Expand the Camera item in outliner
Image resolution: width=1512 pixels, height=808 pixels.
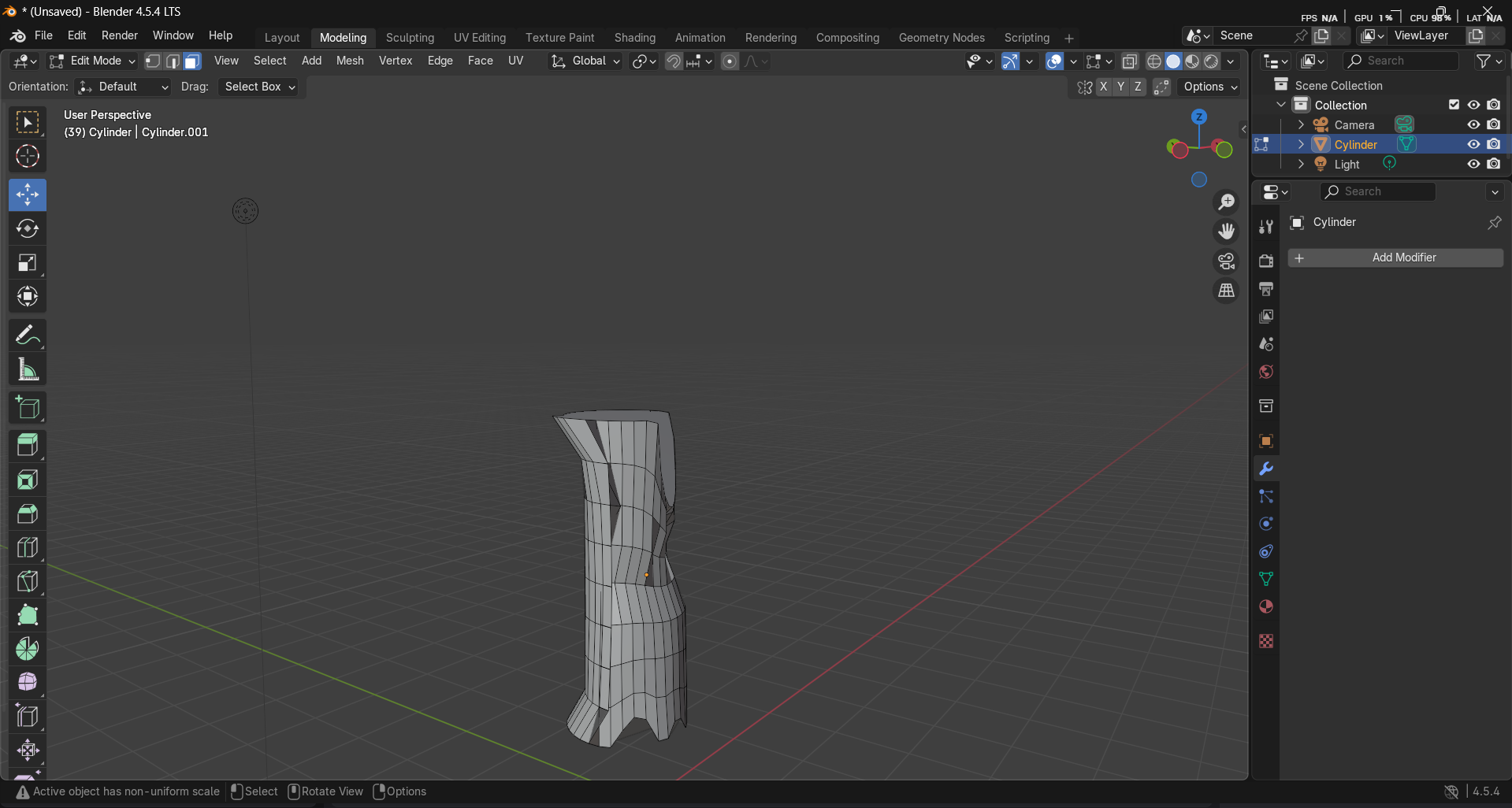[x=1301, y=124]
